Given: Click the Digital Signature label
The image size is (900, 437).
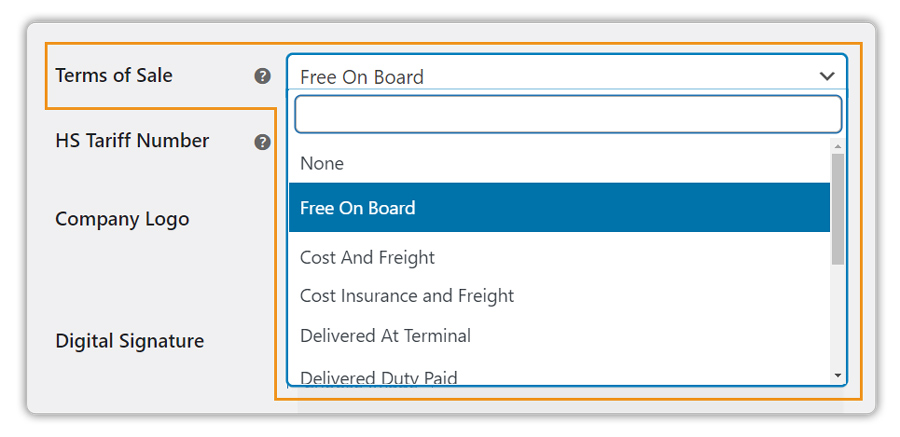Looking at the screenshot, I should [130, 341].
